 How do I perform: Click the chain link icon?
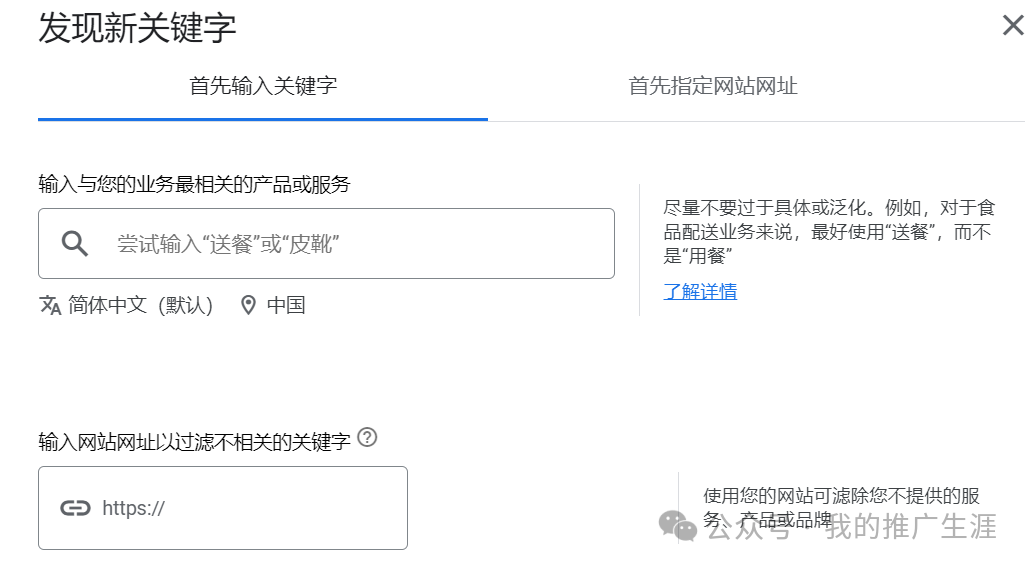click(75, 508)
